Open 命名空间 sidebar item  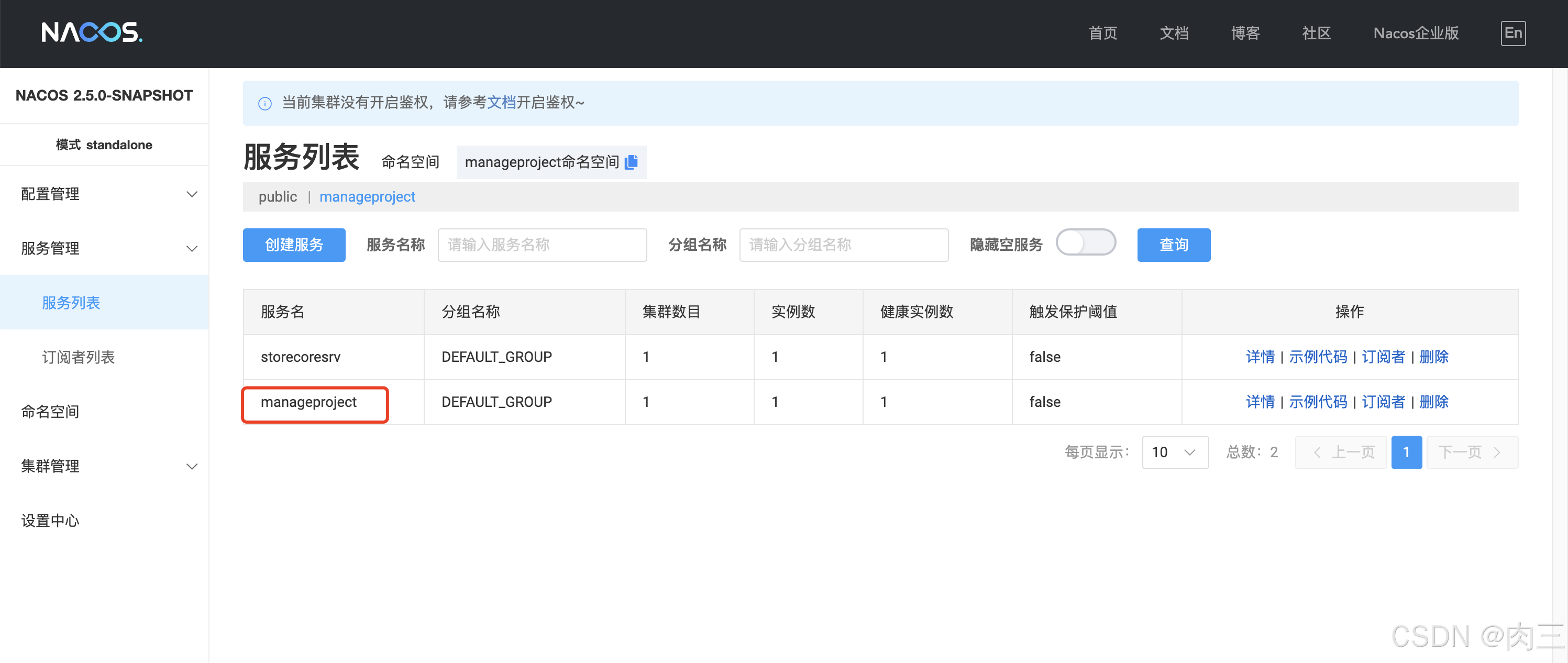pos(50,412)
